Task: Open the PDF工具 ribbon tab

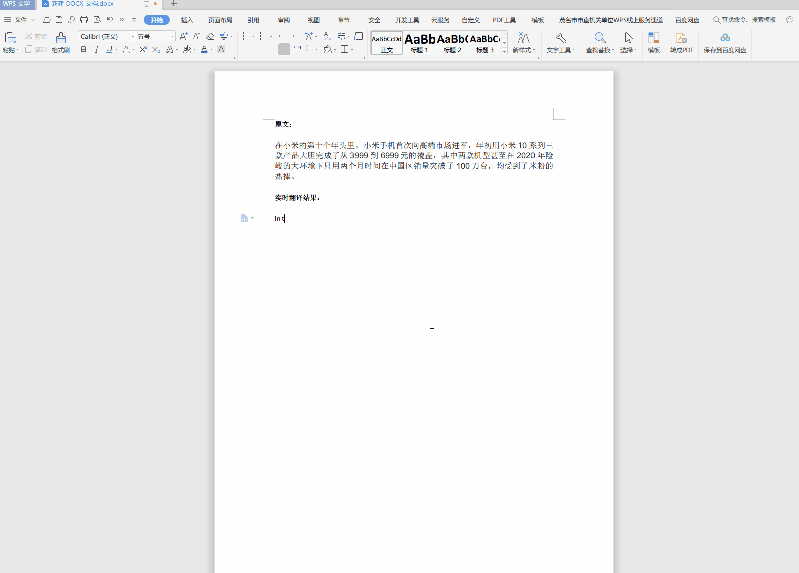Action: point(504,20)
